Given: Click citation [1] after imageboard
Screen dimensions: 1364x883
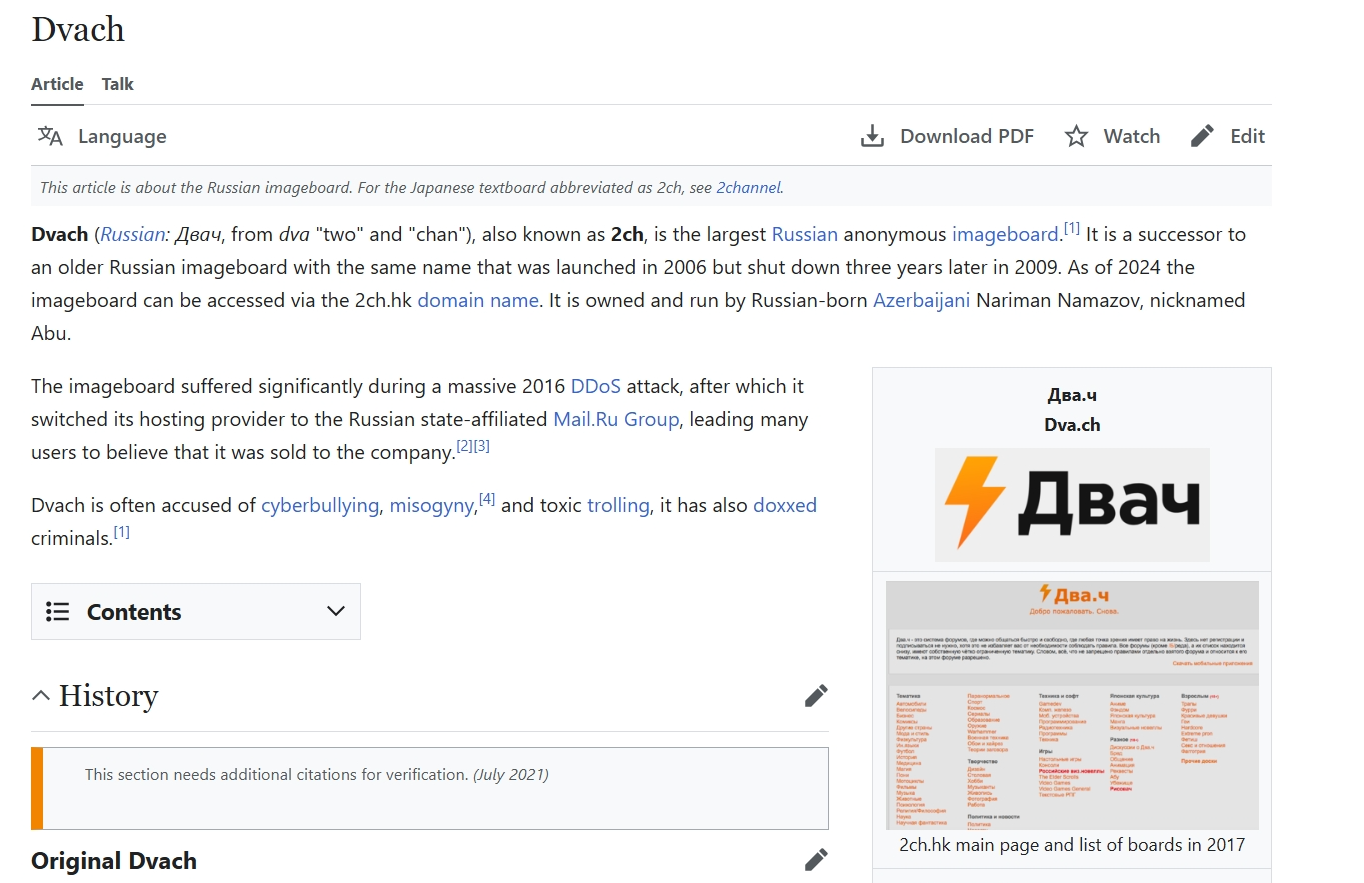Looking at the screenshot, I should pyautogui.click(x=1071, y=228).
